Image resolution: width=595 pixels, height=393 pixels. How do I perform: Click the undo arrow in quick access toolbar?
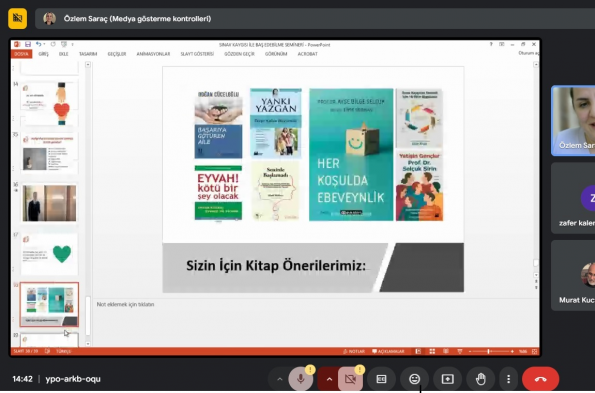(38, 44)
